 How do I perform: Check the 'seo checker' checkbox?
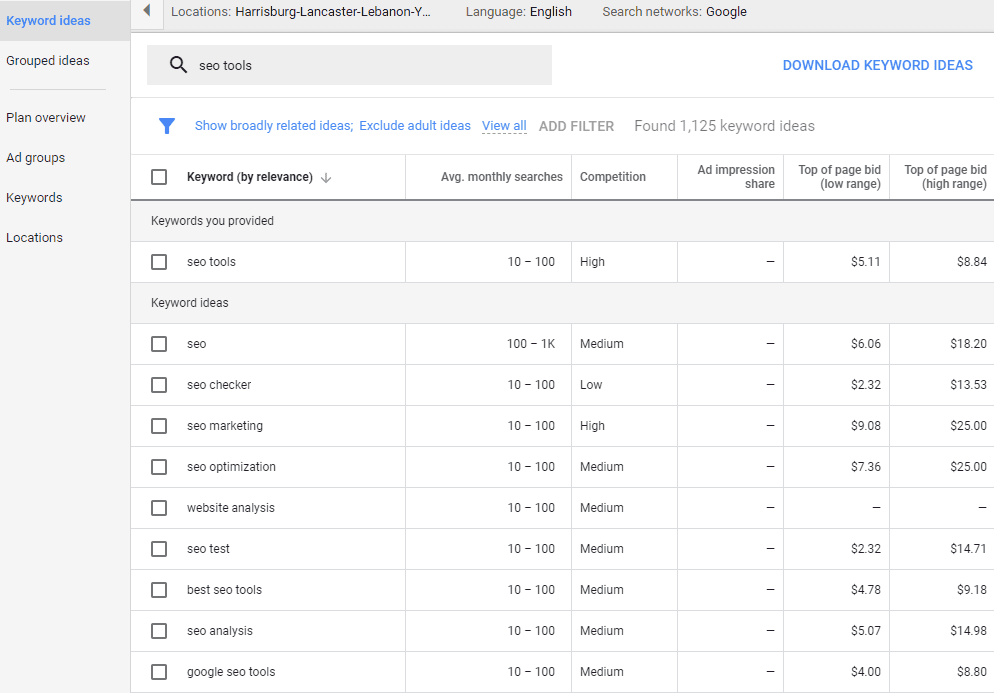(159, 385)
